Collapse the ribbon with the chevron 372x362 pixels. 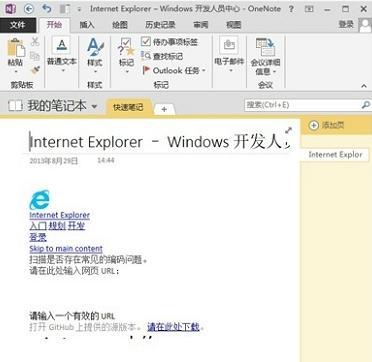(364, 86)
